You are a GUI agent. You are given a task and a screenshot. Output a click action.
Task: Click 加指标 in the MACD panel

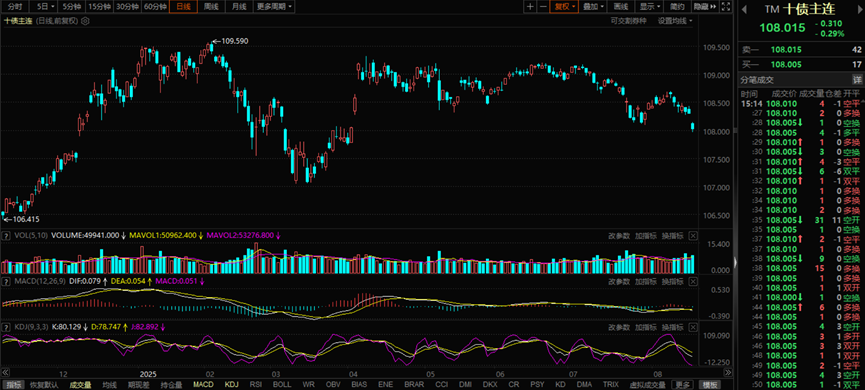coord(645,281)
